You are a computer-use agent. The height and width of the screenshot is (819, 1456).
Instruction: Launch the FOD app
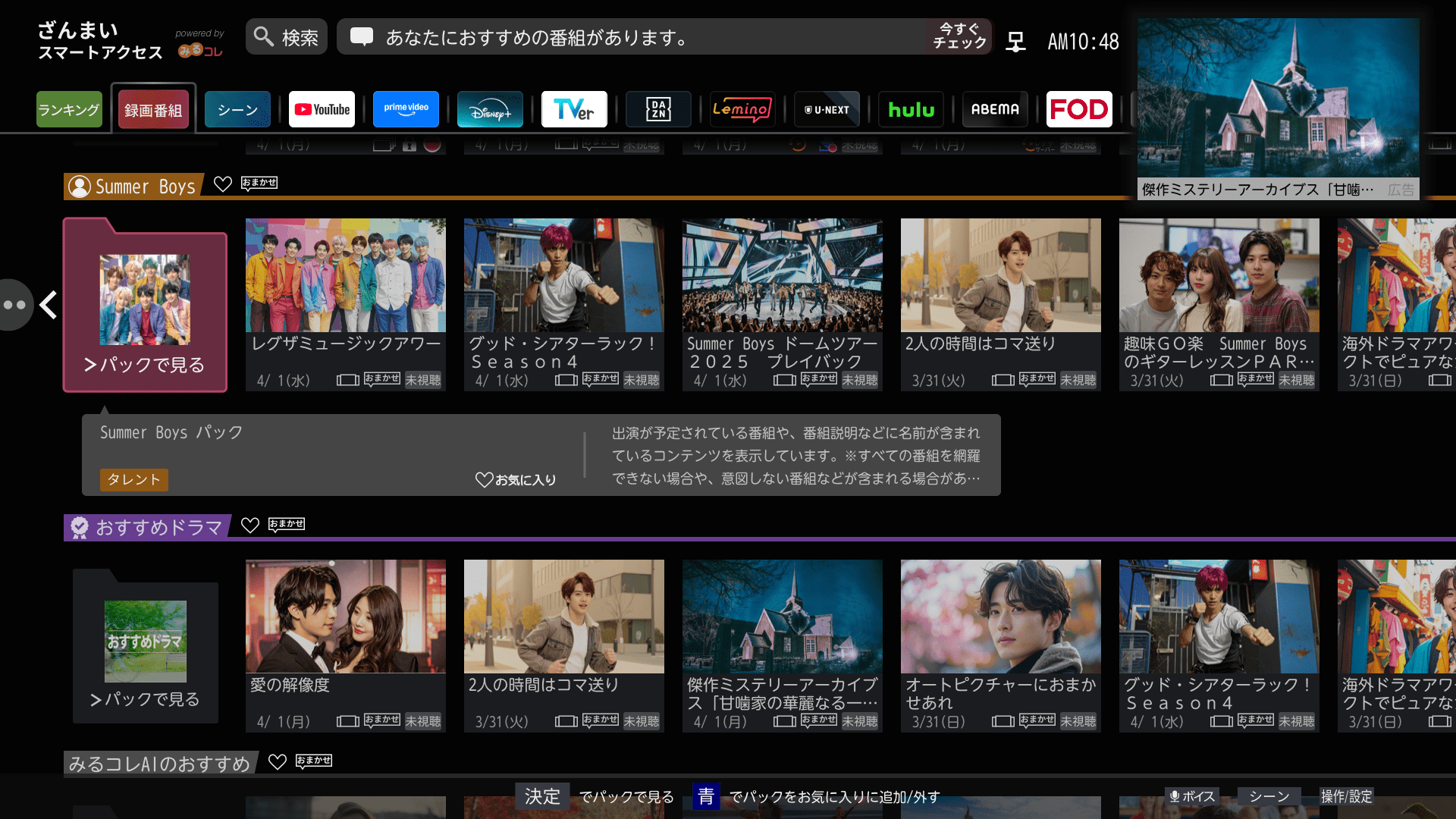1079,109
